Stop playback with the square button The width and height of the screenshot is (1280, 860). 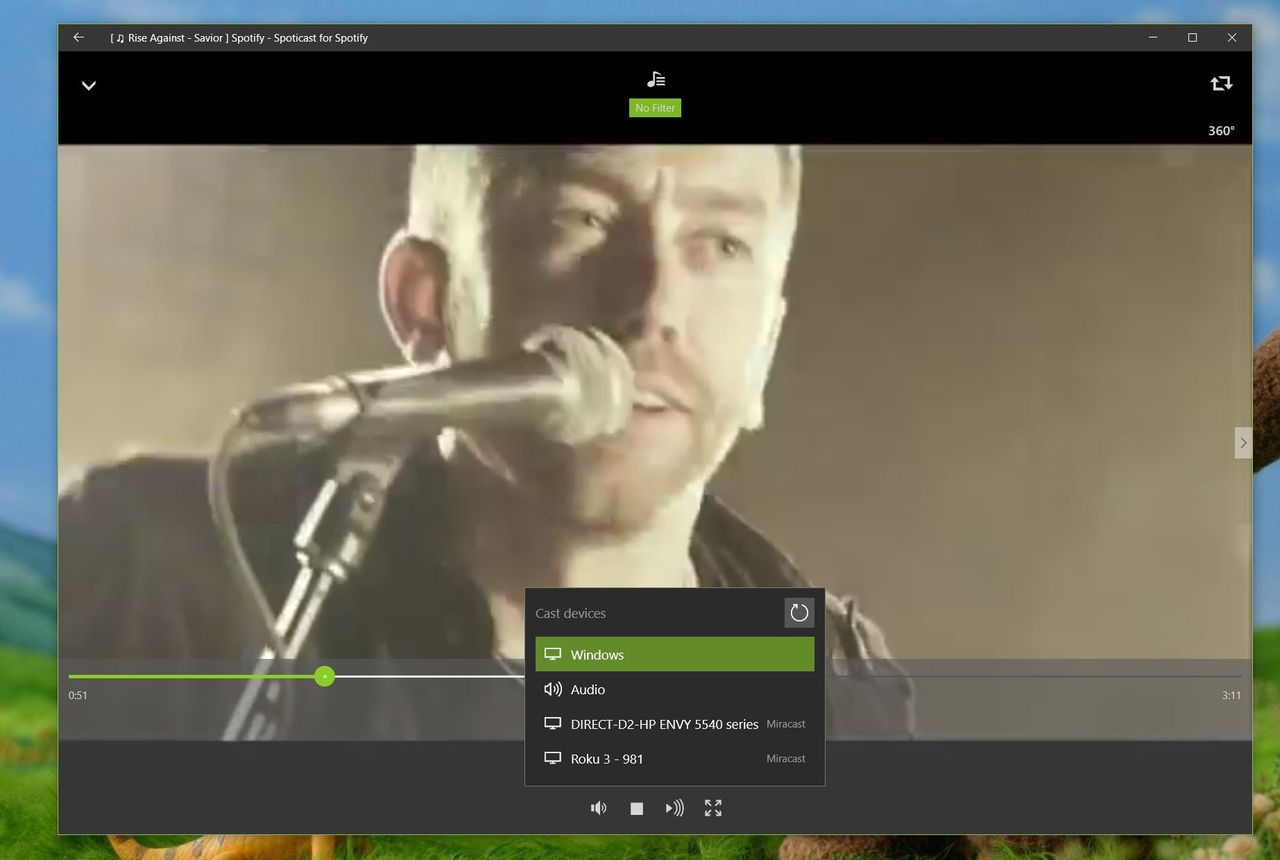(637, 808)
